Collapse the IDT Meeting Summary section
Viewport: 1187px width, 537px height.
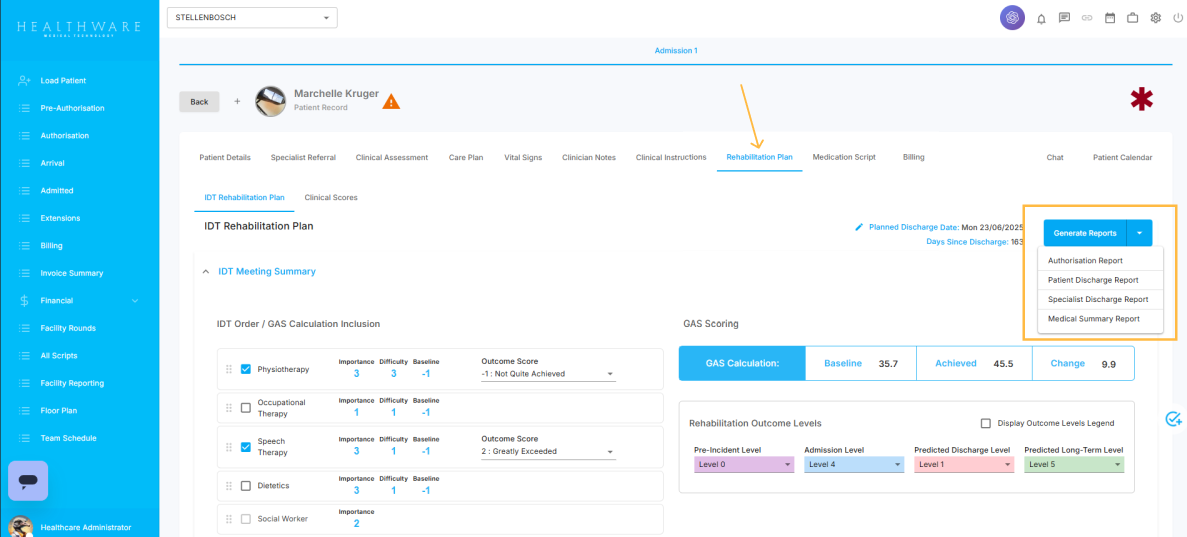[x=206, y=271]
